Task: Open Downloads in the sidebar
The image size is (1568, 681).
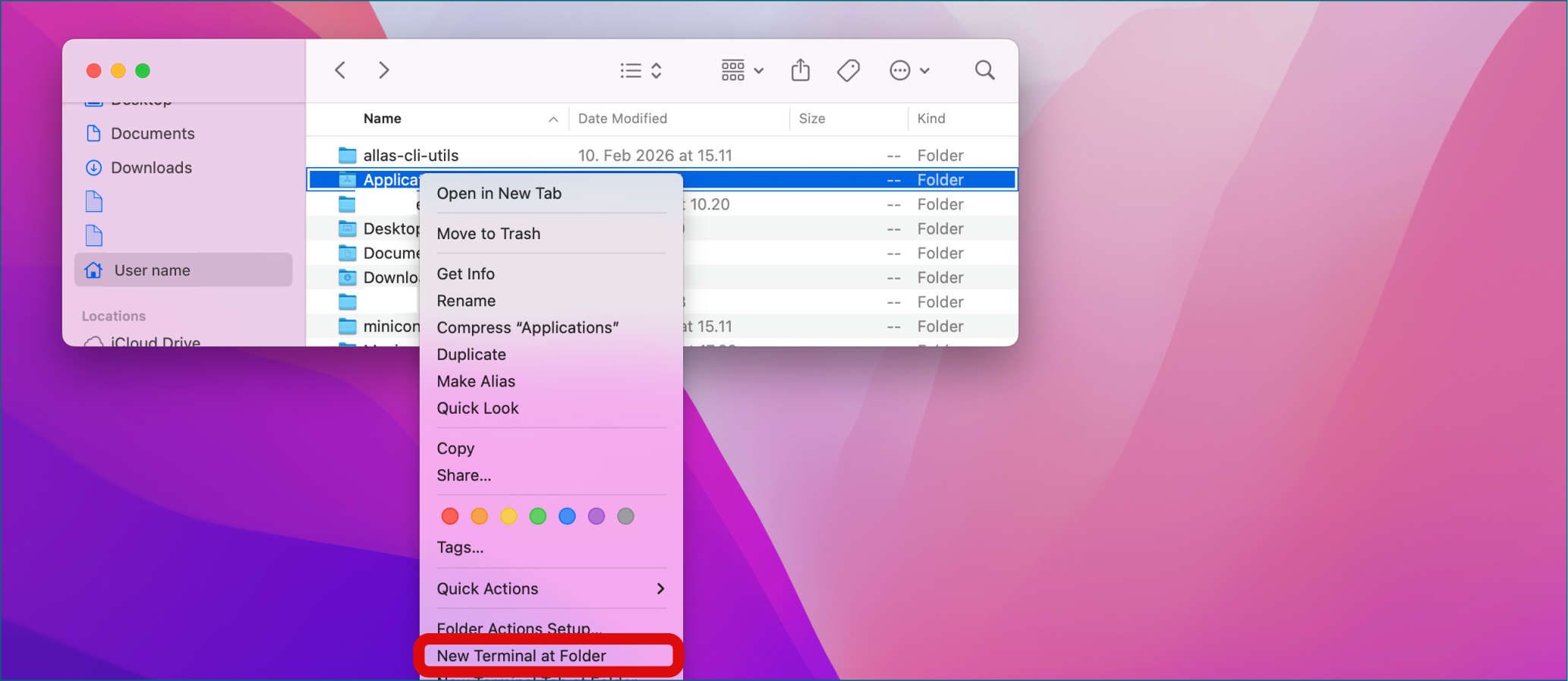Action: click(x=151, y=168)
